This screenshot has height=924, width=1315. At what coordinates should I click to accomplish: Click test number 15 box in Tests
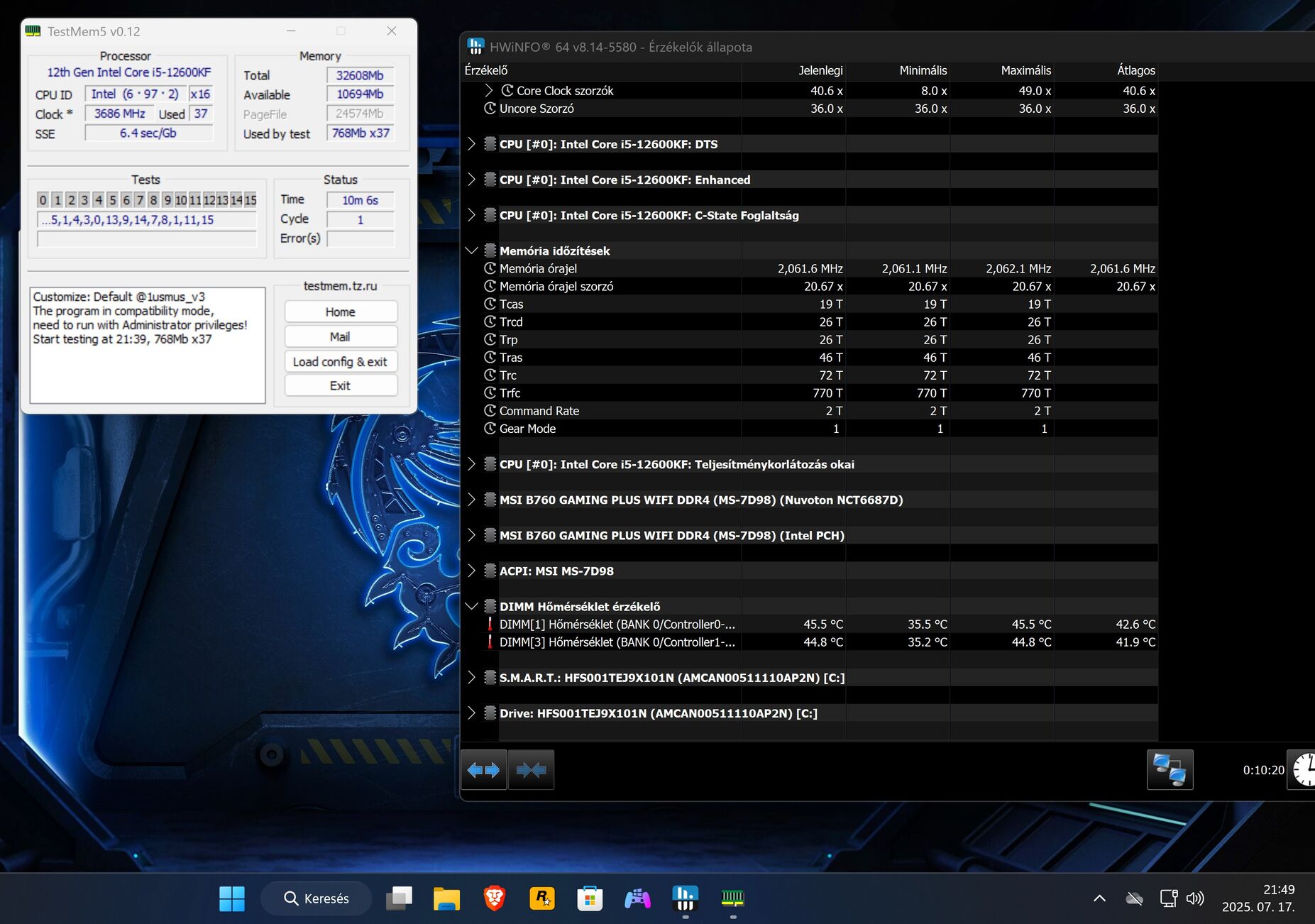(251, 200)
